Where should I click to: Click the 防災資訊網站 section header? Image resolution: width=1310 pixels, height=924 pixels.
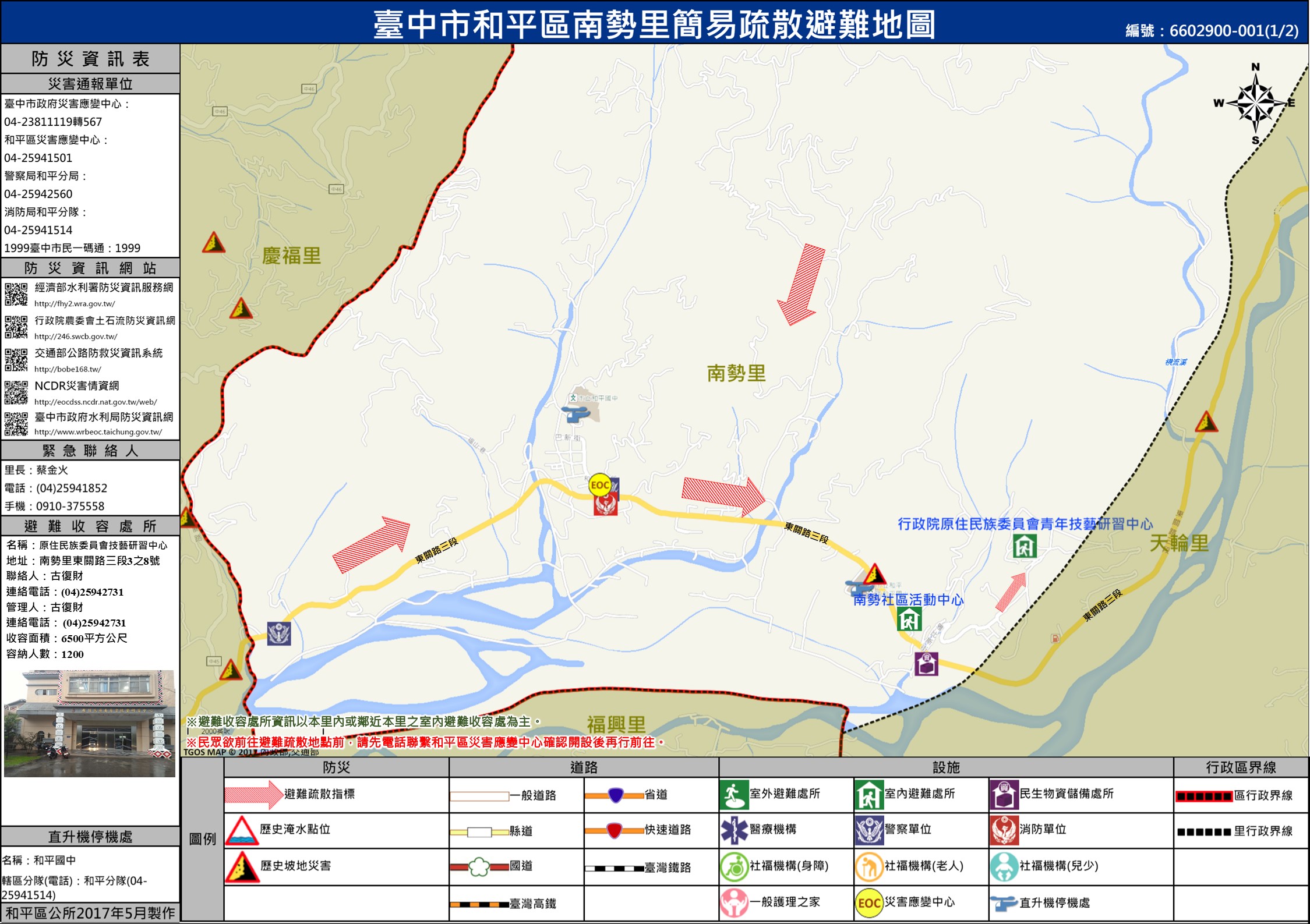90,268
